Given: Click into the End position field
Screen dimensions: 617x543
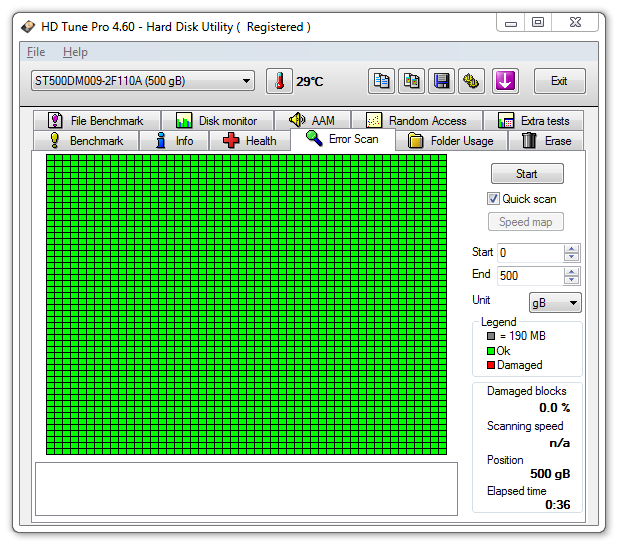Looking at the screenshot, I should (529, 276).
